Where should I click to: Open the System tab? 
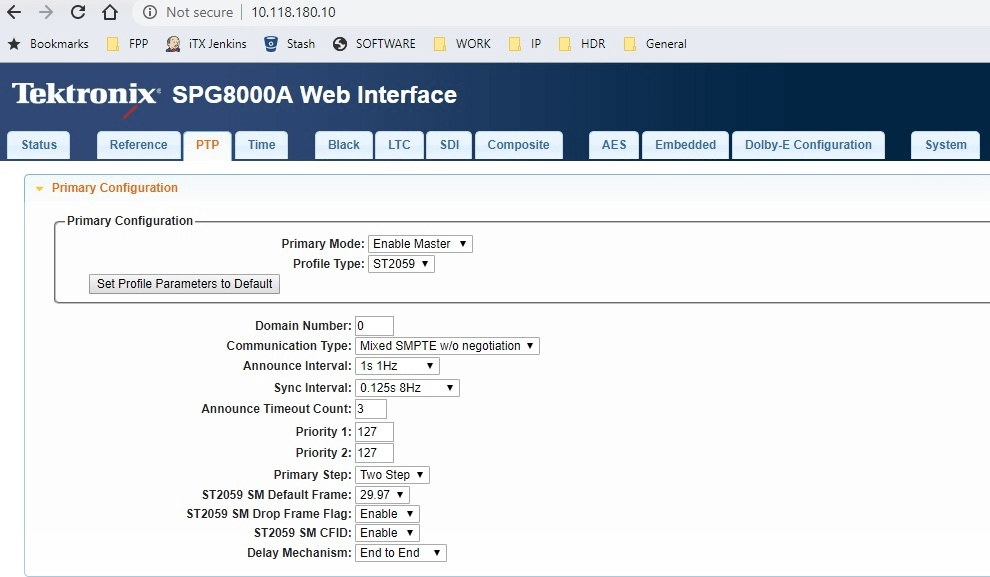click(x=945, y=145)
